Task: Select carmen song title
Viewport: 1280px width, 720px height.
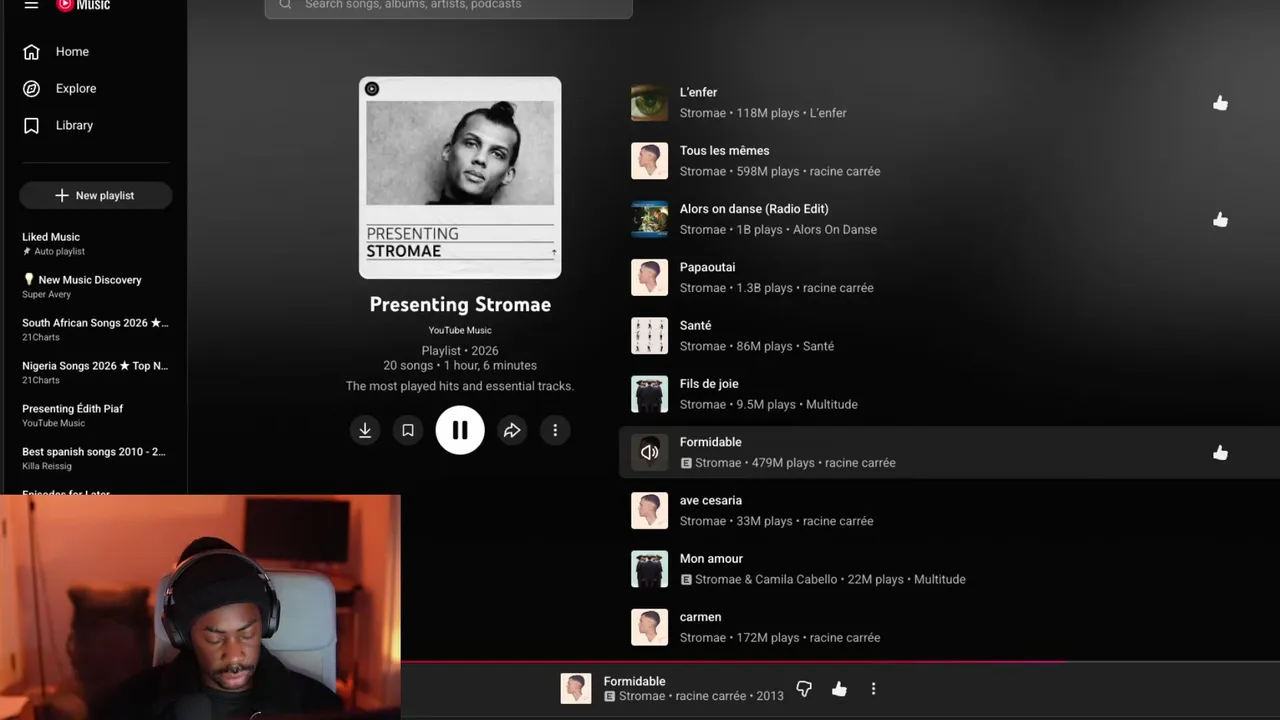Action: pyautogui.click(x=700, y=617)
